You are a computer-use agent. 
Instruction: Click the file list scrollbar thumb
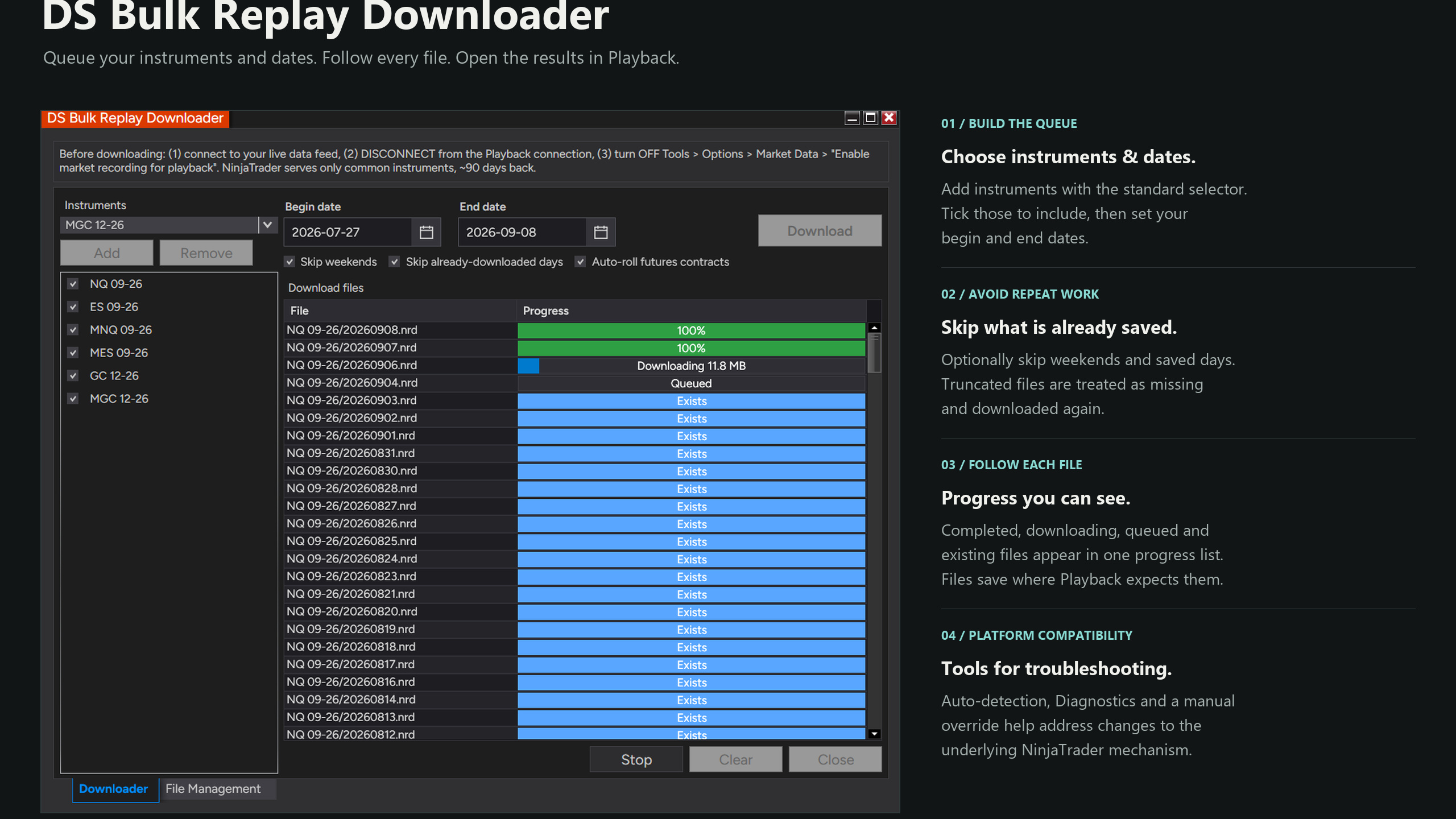coord(875,353)
